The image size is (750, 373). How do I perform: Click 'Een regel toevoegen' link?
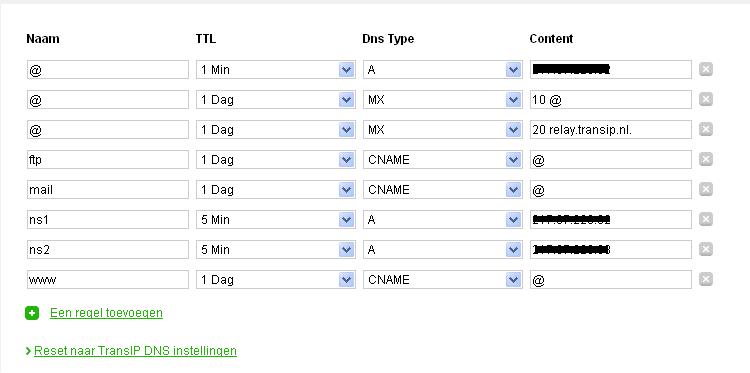pos(106,313)
